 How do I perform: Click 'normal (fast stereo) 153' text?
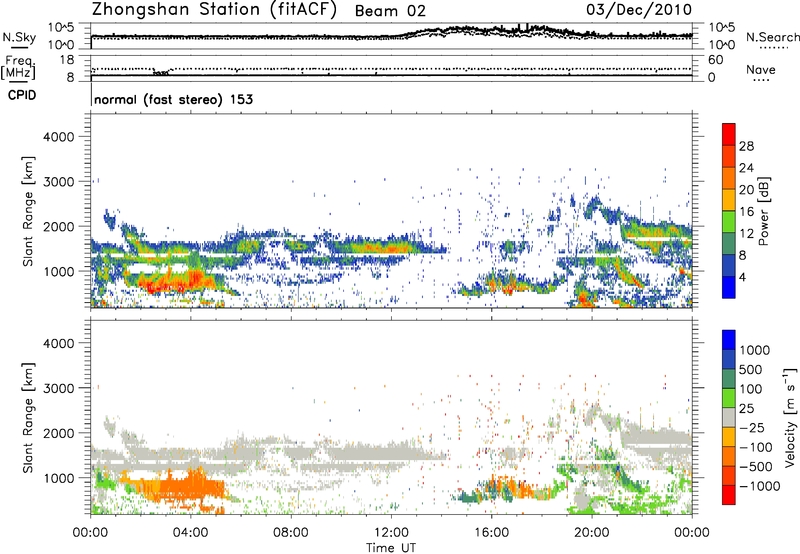point(173,99)
